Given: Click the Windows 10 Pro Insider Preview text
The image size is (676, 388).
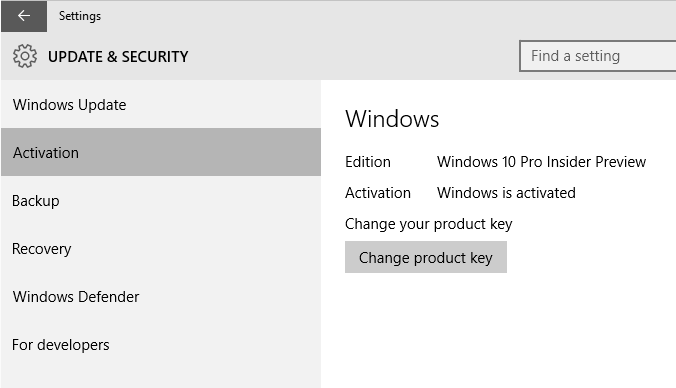Looking at the screenshot, I should (541, 162).
